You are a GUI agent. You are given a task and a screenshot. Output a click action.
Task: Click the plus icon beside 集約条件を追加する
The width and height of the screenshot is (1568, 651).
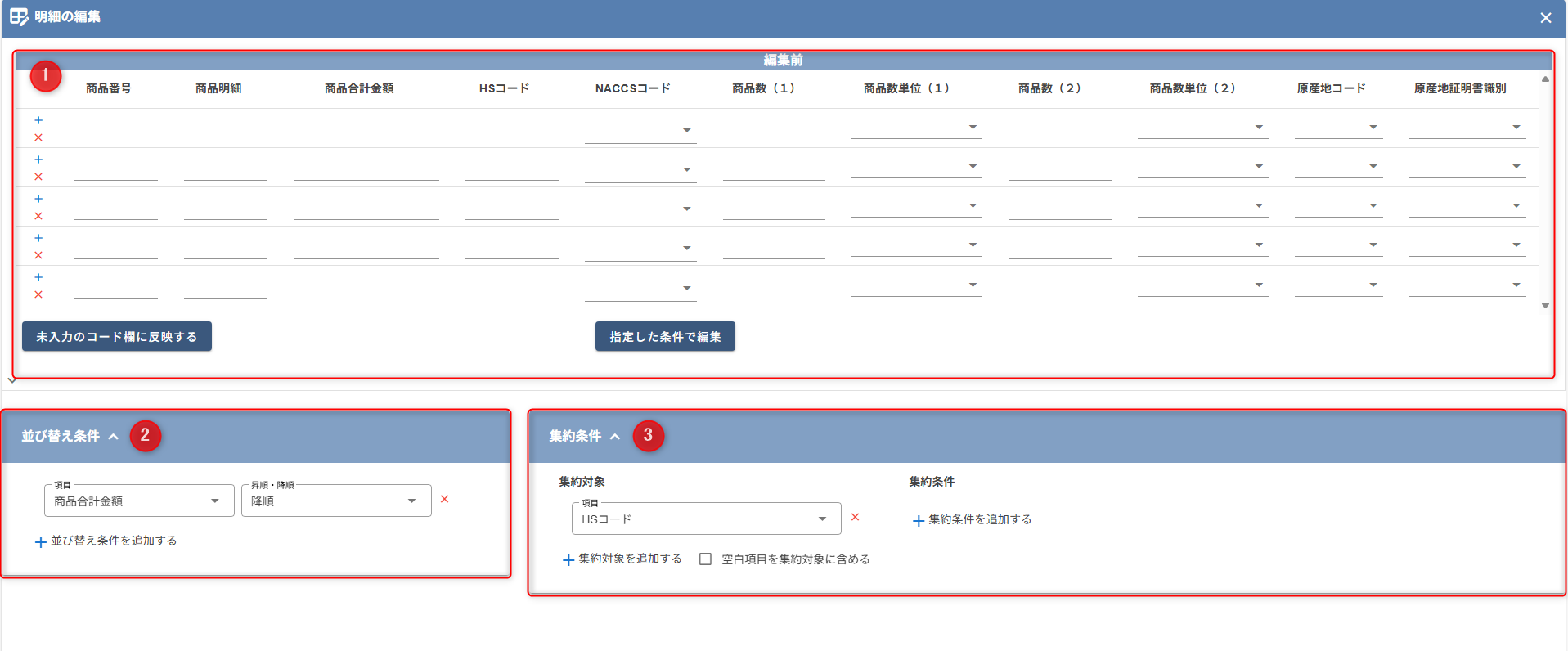click(x=918, y=520)
